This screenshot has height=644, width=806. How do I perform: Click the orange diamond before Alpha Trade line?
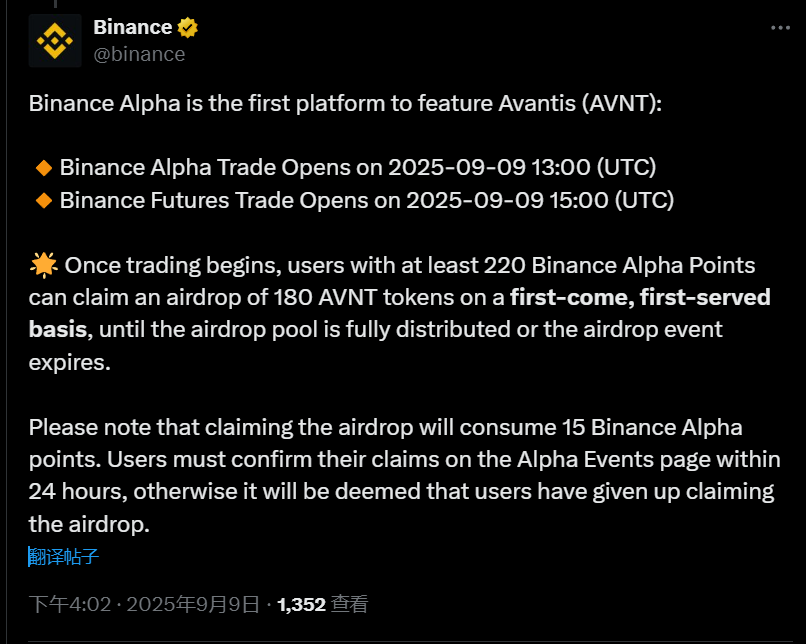[44, 167]
